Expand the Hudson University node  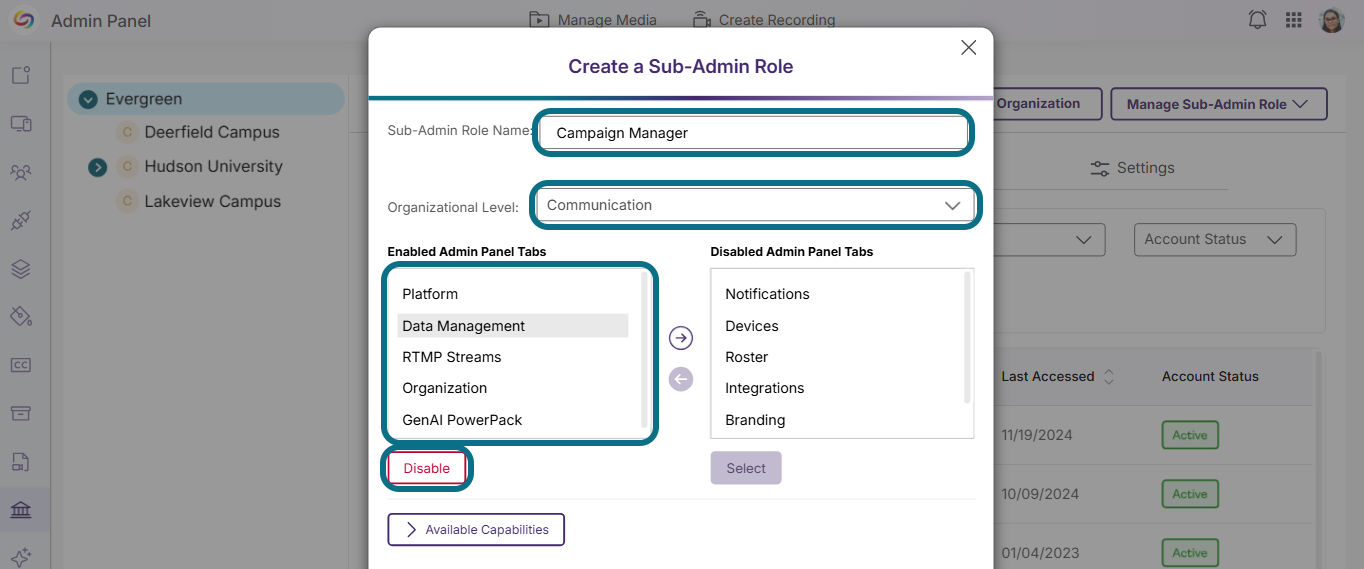(x=97, y=167)
